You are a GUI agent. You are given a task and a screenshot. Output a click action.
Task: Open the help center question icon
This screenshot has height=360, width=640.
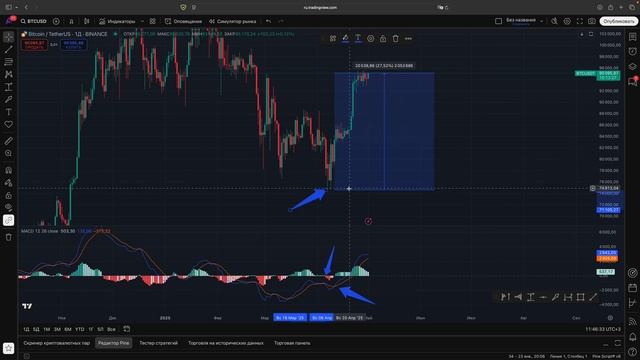pyautogui.click(x=632, y=351)
